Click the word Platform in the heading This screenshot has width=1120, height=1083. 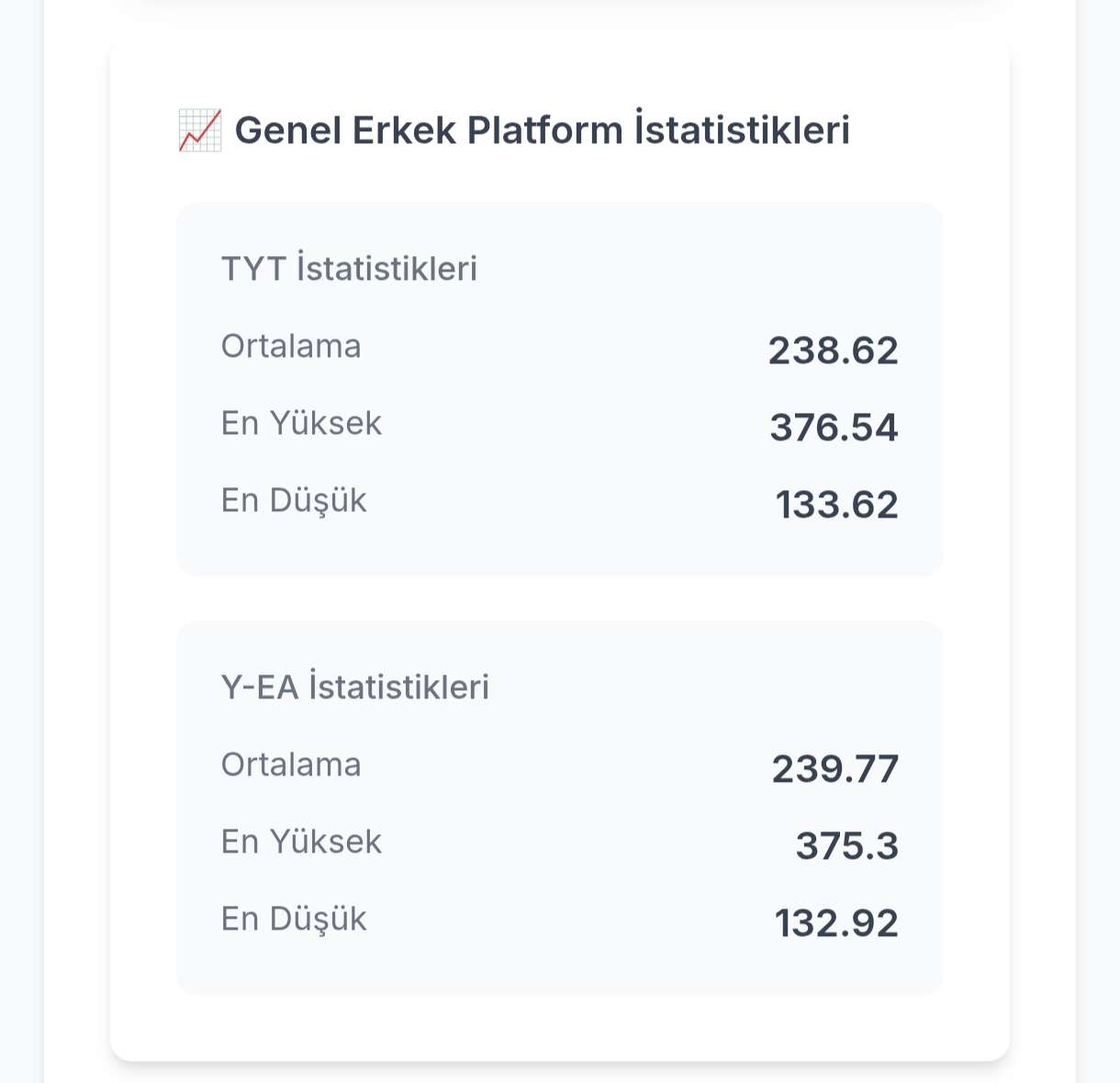pos(545,130)
